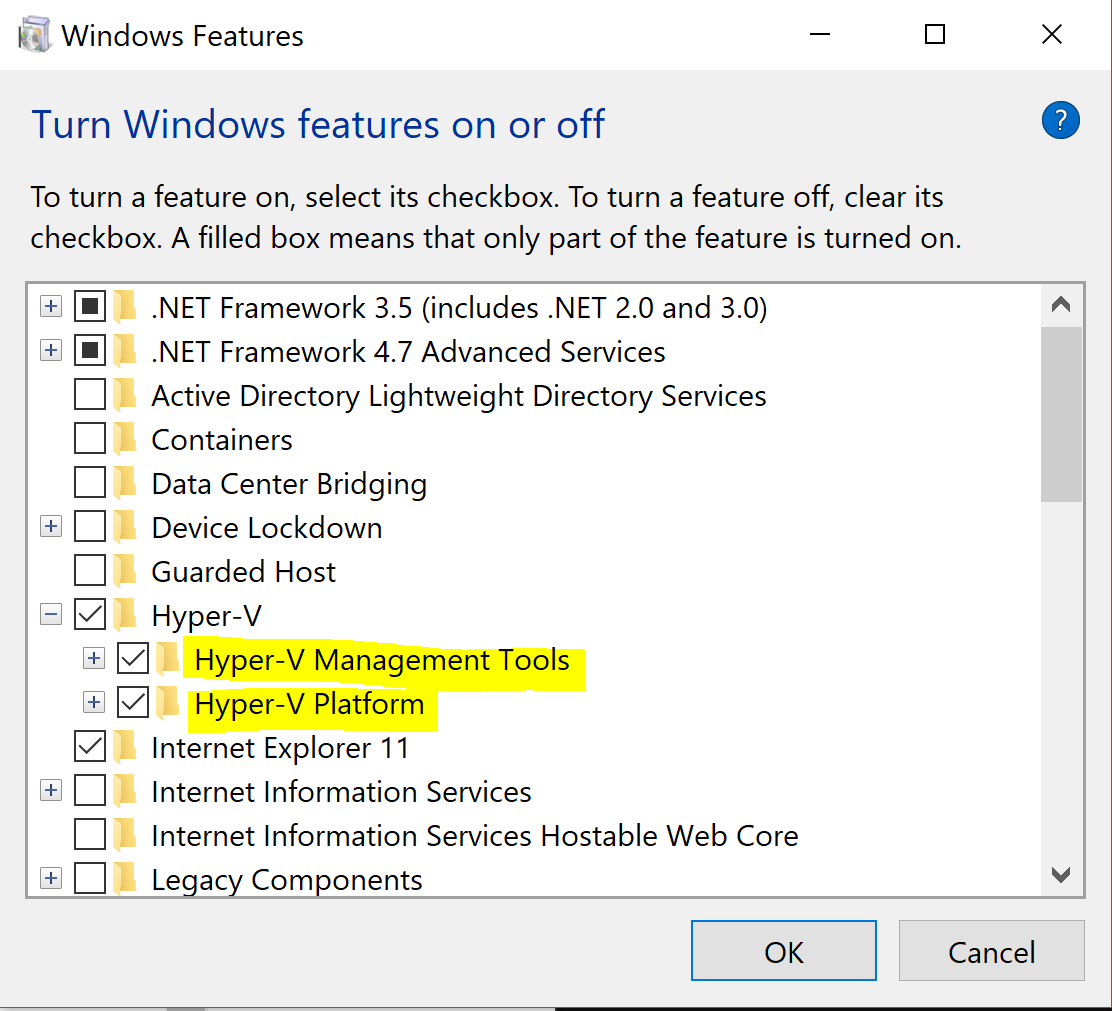Uncheck the Hyper-V Platform checkbox
Screen dimensions: 1112x1011
pos(133,702)
